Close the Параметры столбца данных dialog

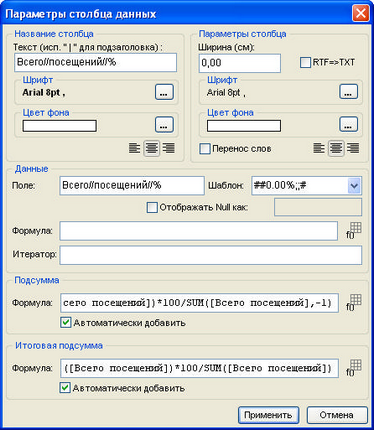pos(361,14)
